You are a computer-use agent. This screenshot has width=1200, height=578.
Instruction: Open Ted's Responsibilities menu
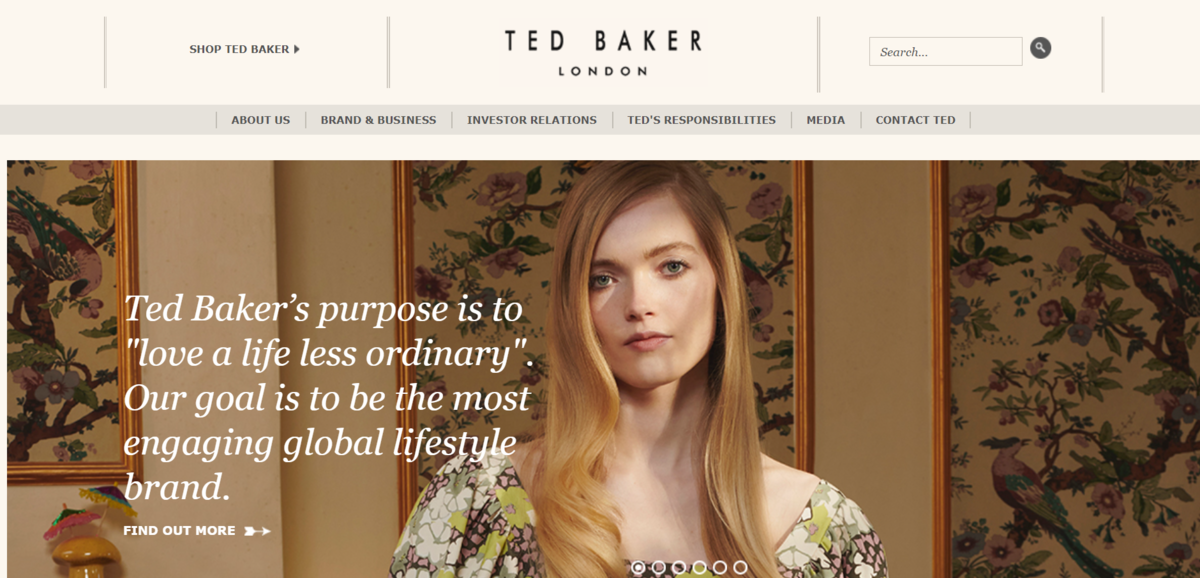702,120
